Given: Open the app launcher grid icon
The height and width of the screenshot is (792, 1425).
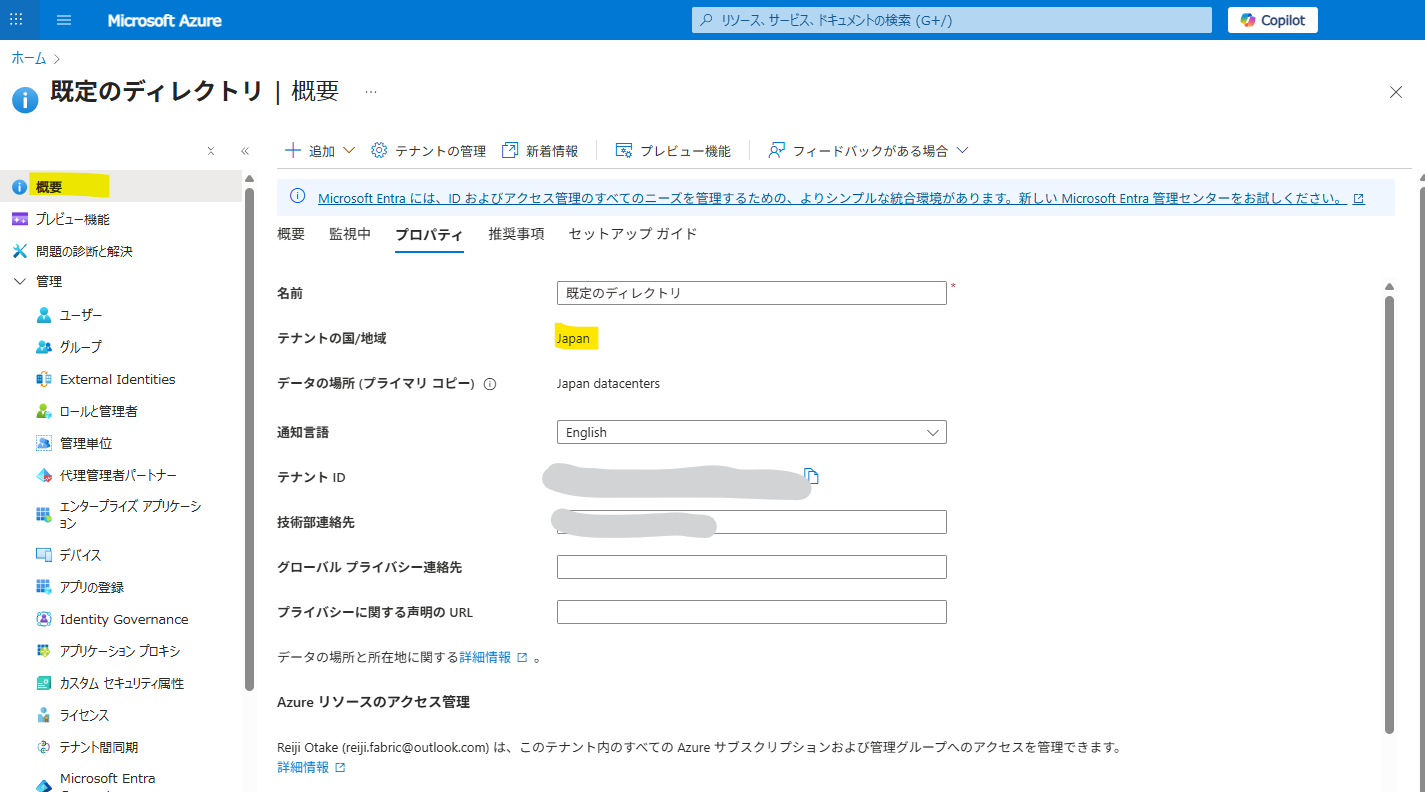Looking at the screenshot, I should tap(16, 20).
